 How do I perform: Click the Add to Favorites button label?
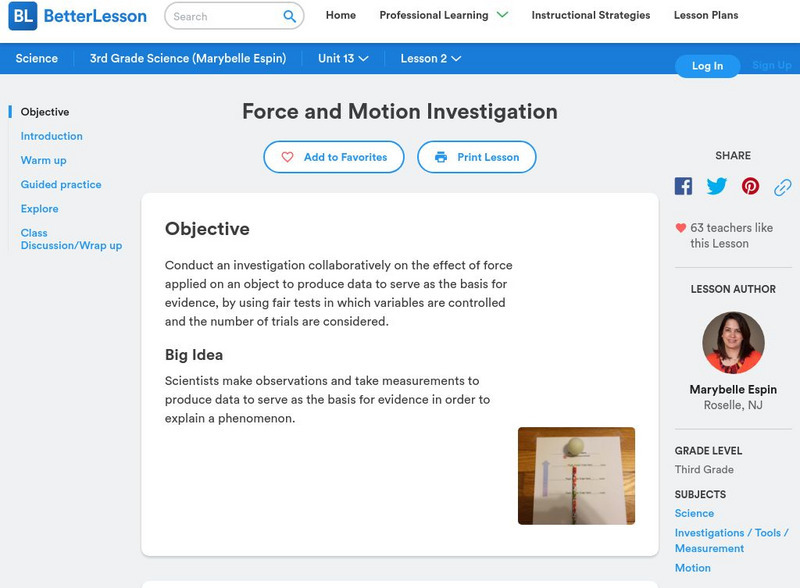tap(345, 157)
